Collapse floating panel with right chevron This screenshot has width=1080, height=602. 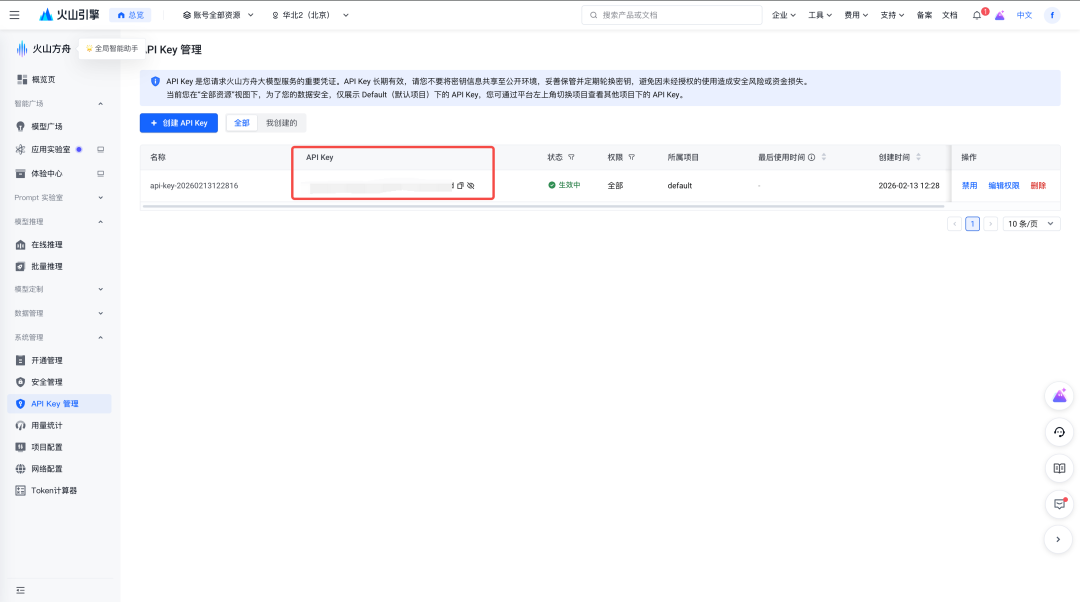(1058, 539)
